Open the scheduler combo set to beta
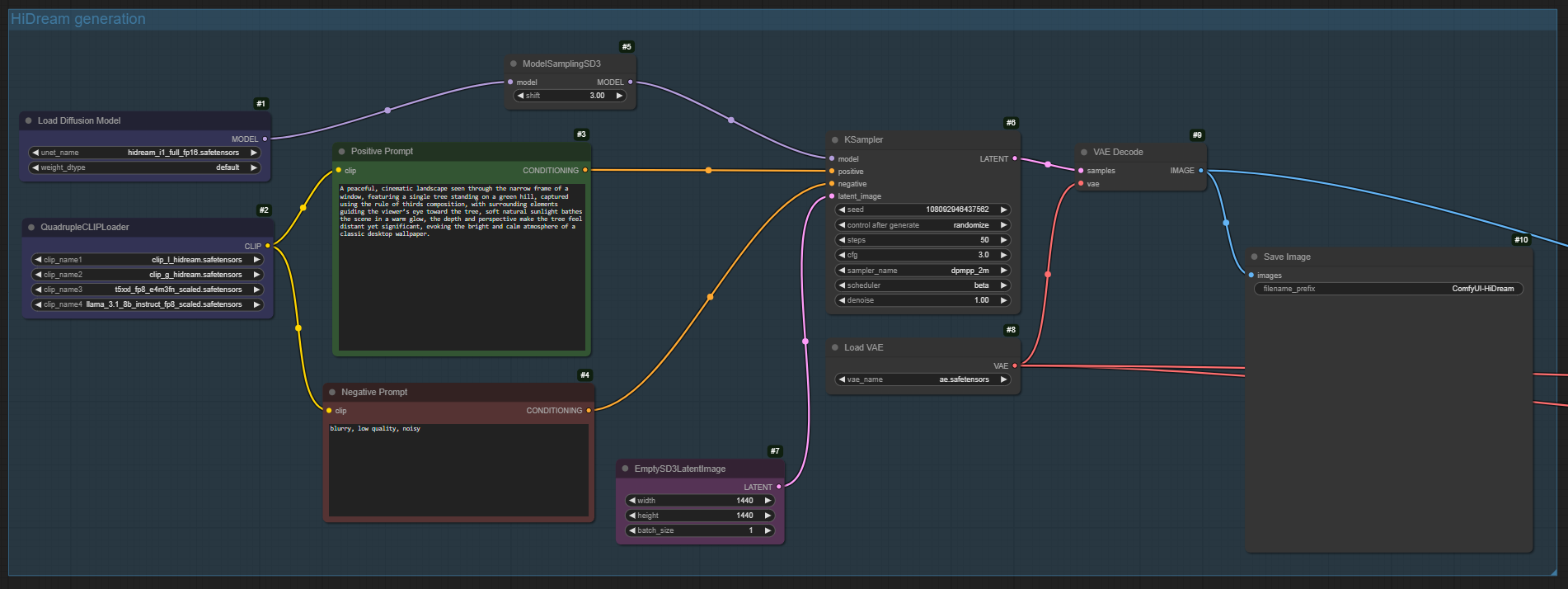This screenshot has height=589, width=1568. [x=922, y=285]
